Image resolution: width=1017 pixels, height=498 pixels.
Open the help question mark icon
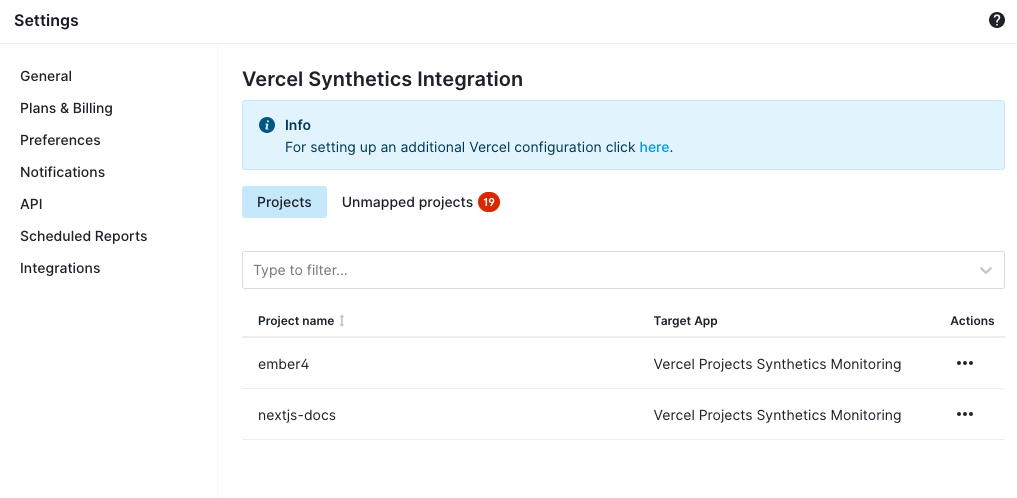click(996, 20)
